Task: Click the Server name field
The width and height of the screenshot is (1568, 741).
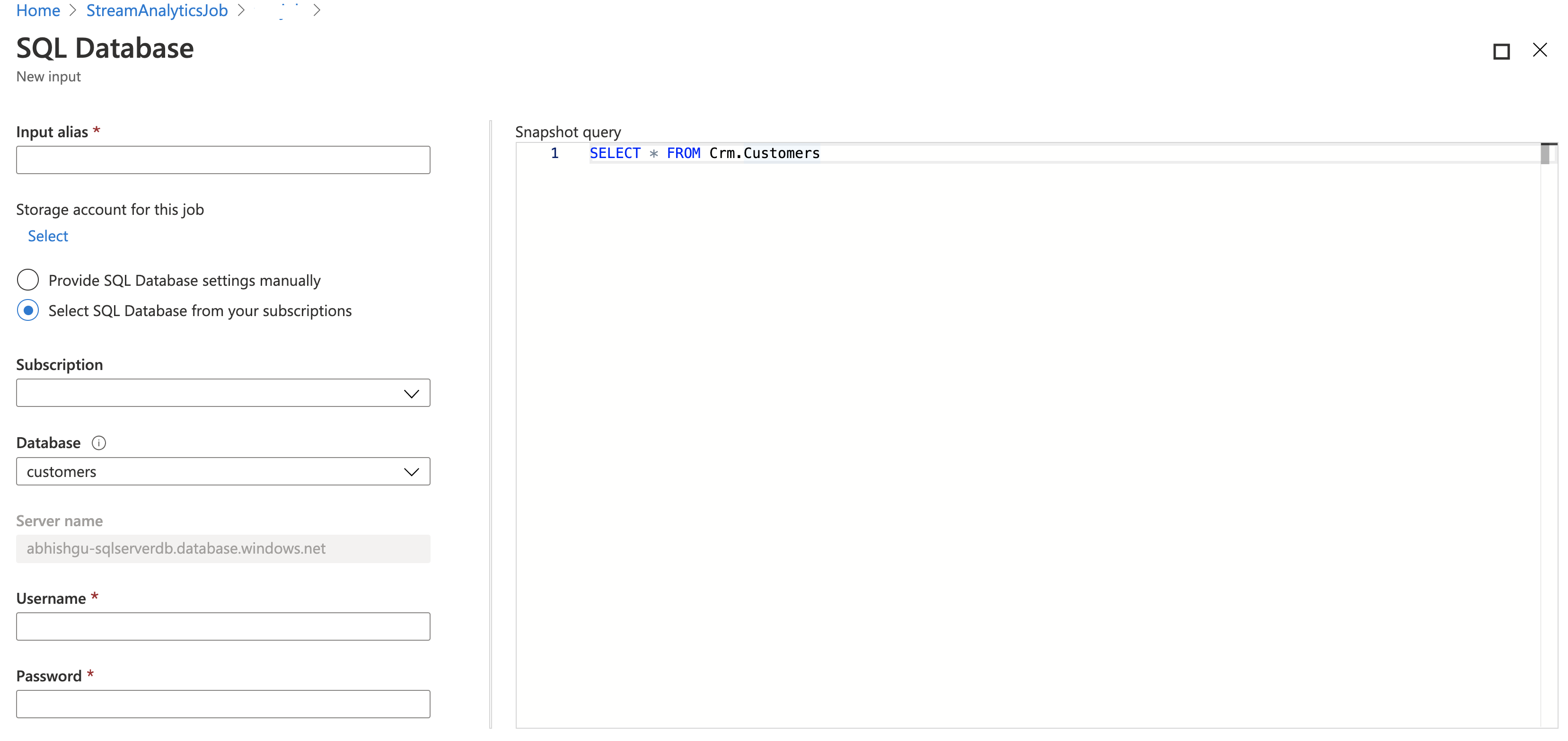Action: pos(223,548)
